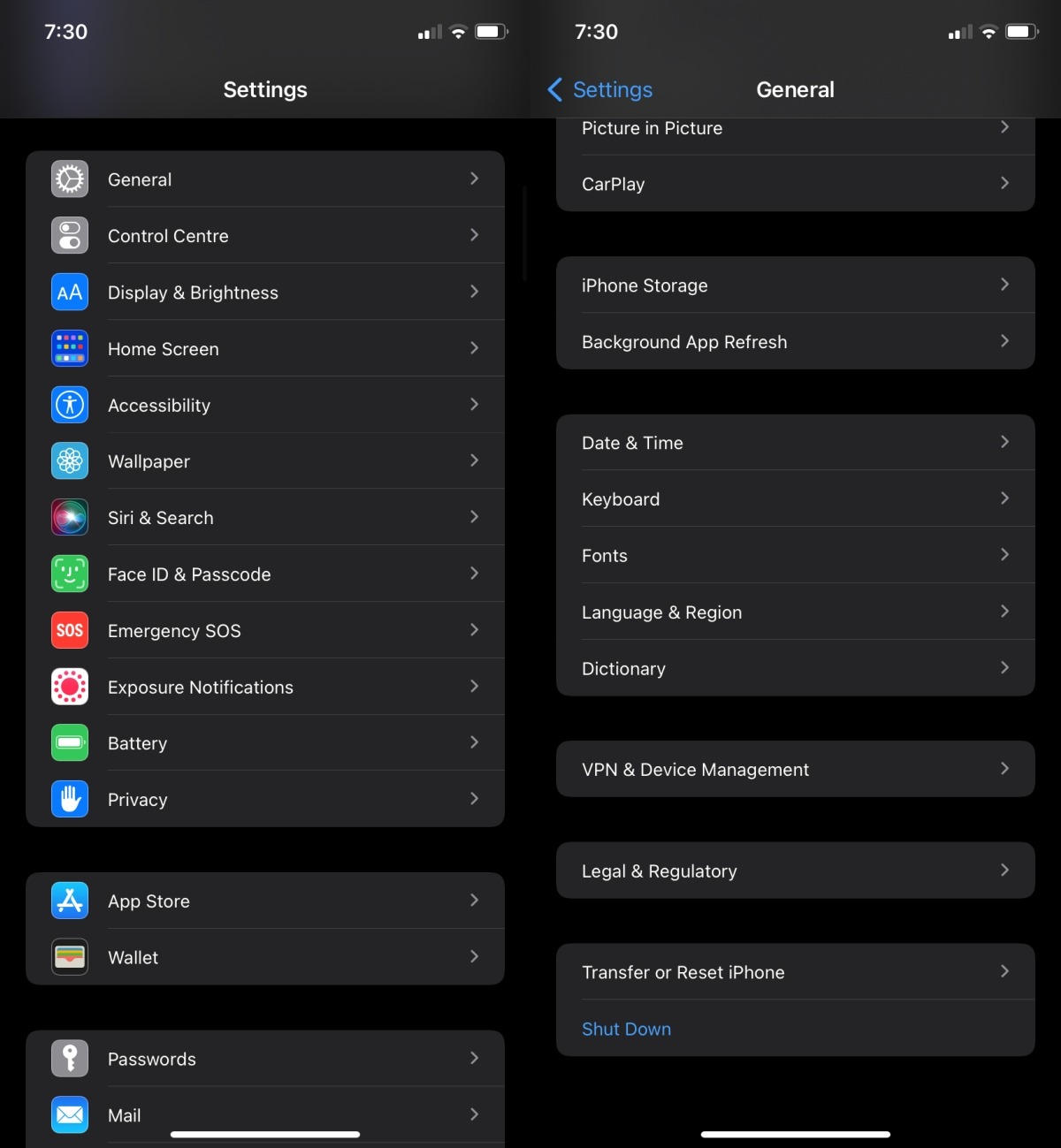Tap the General gear icon

(x=70, y=179)
